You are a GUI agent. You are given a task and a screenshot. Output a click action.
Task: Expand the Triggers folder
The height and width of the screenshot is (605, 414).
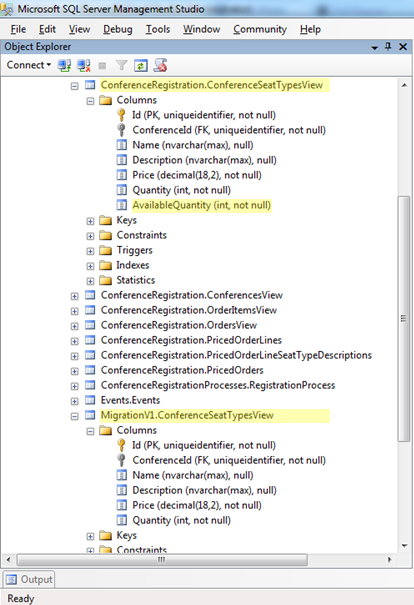(x=90, y=251)
